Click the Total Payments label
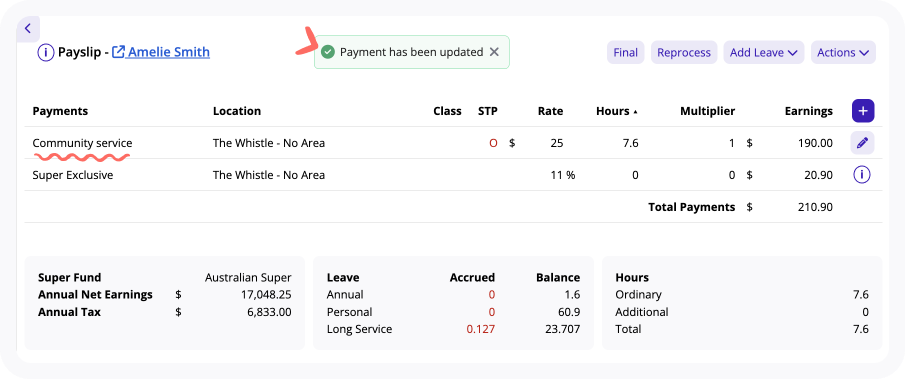 pyautogui.click(x=691, y=207)
